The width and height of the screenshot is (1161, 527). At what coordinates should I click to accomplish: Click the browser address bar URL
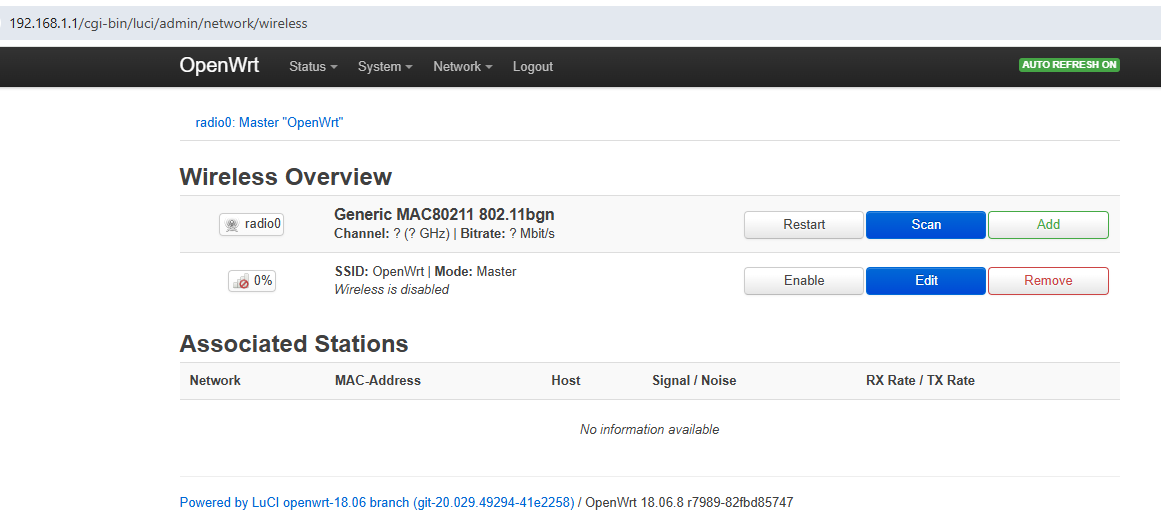click(158, 24)
